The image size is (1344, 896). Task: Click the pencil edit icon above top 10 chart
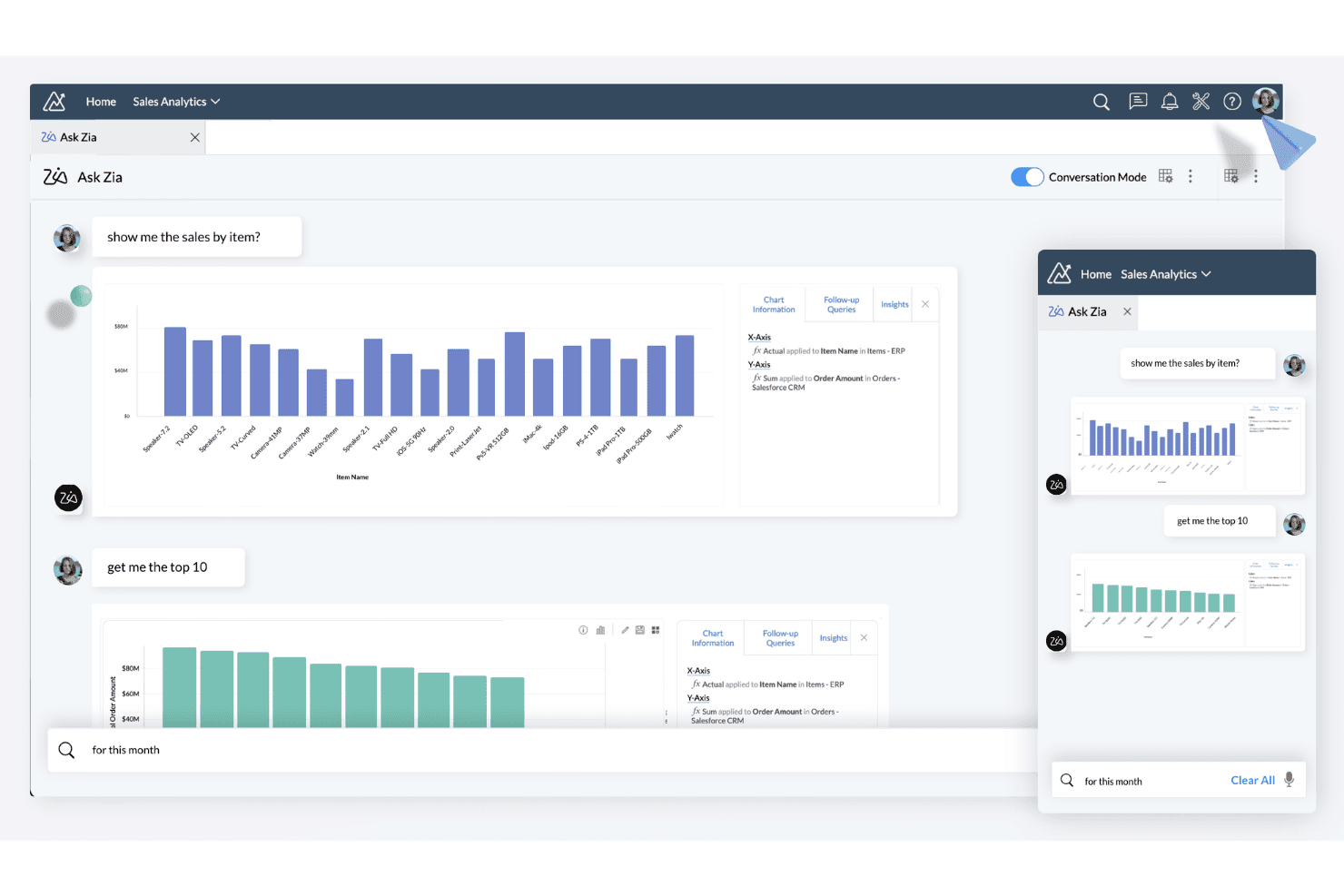[x=625, y=630]
